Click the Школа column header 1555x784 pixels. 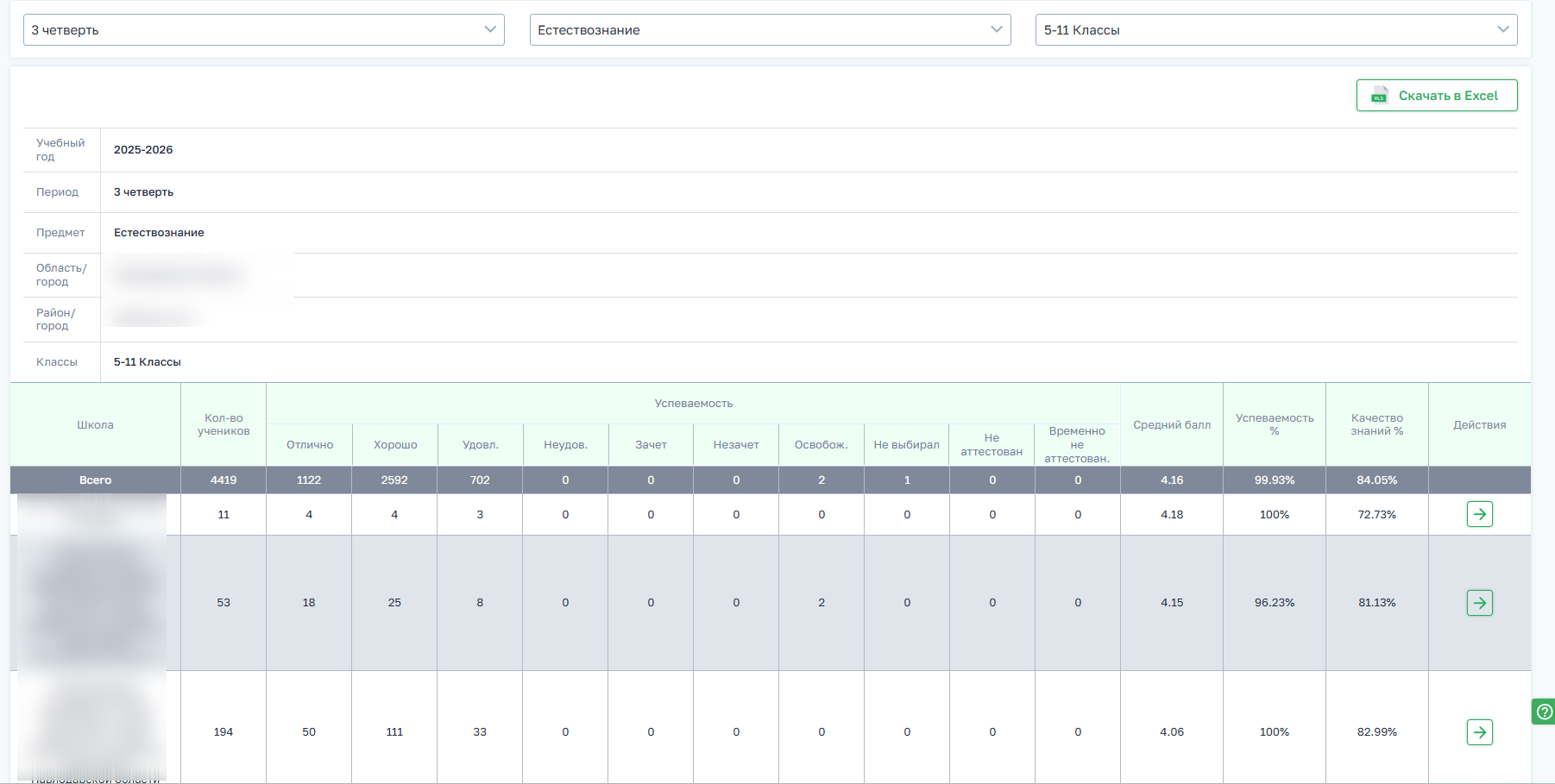point(95,424)
